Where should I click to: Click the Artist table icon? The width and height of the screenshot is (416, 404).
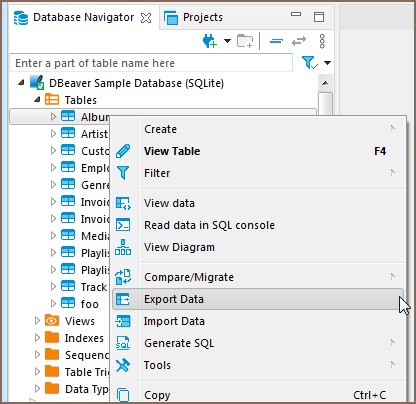pos(68,133)
